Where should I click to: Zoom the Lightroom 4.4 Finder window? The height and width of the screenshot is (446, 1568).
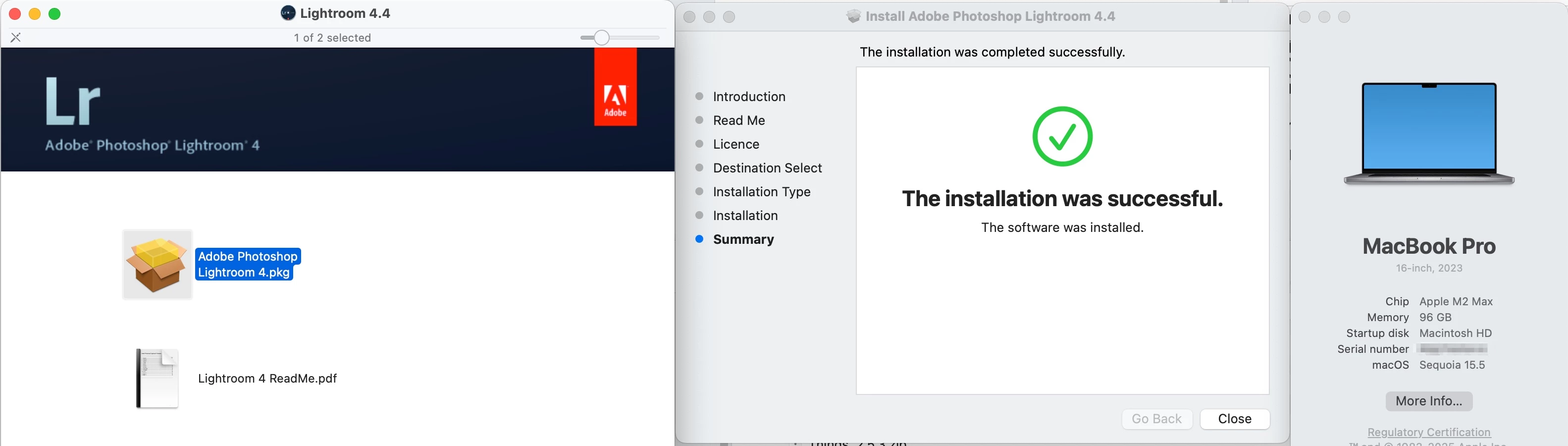(x=54, y=13)
